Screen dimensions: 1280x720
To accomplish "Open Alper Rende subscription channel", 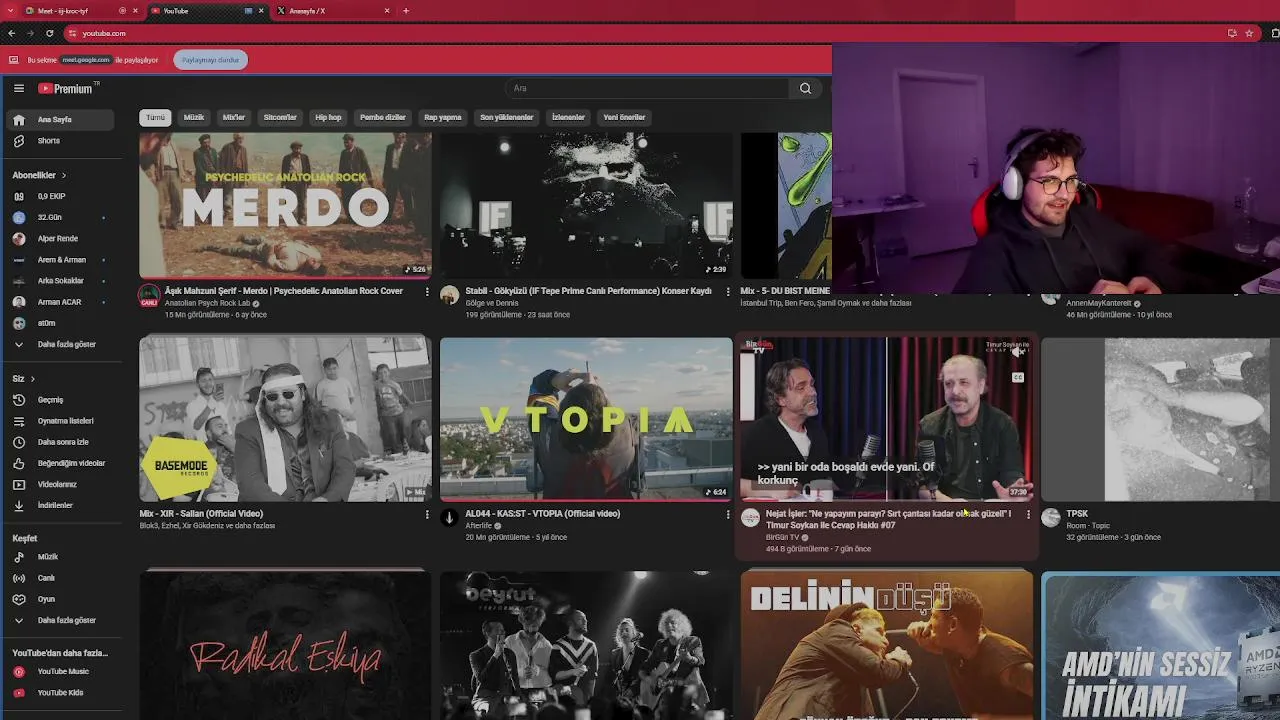I will [60, 238].
